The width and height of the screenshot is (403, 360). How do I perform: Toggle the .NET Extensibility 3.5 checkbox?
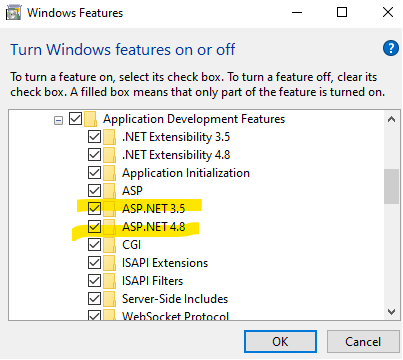tap(94, 137)
